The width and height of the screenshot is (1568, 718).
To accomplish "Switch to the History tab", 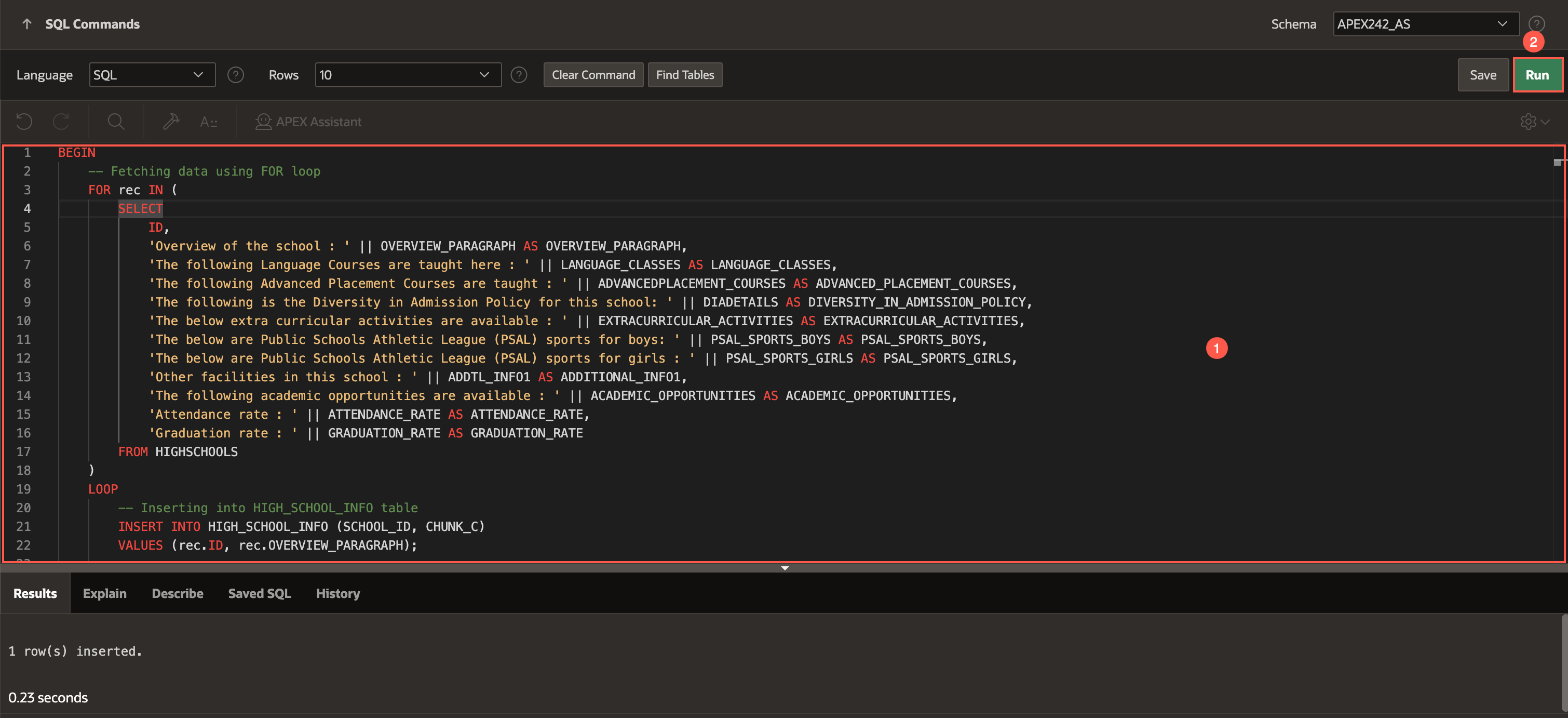I will 338,593.
